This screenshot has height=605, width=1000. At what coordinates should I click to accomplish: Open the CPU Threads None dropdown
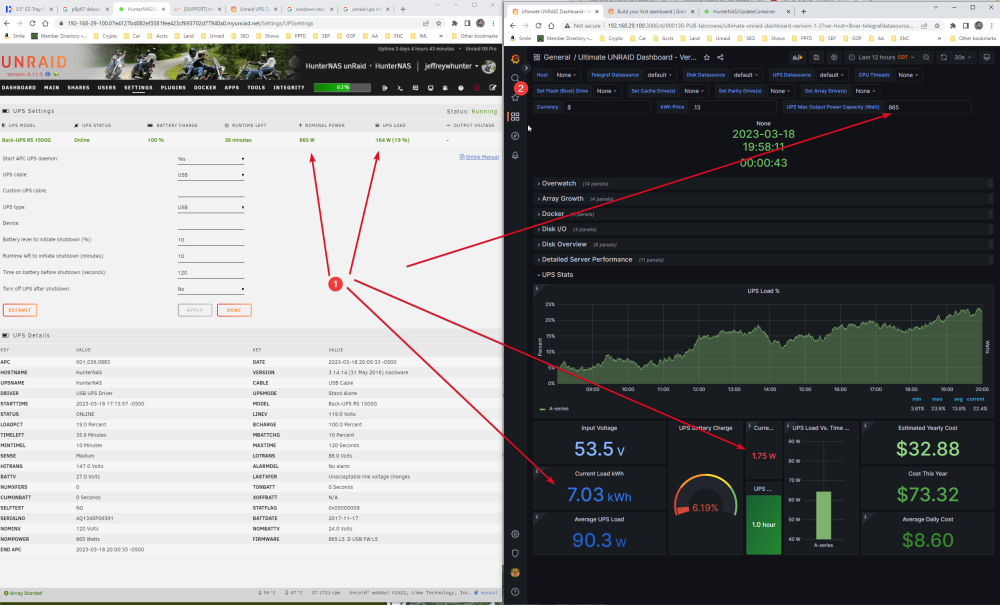908,75
